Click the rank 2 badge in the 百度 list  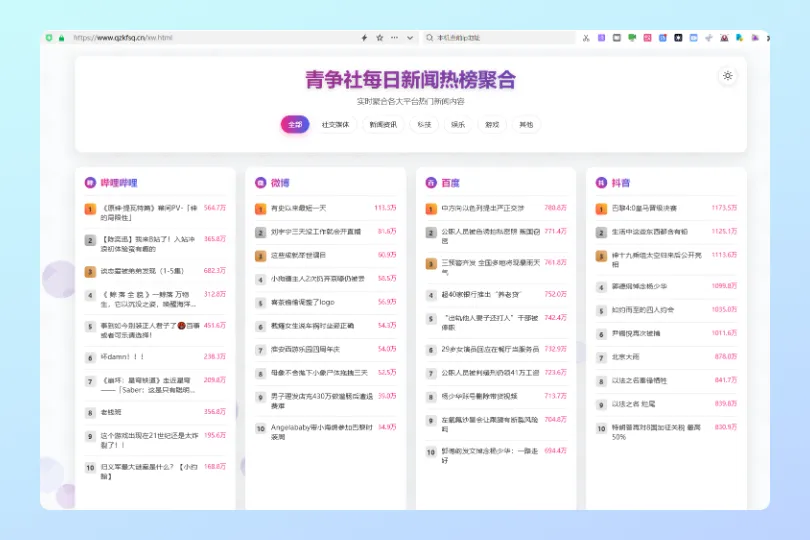pyautogui.click(x=431, y=233)
